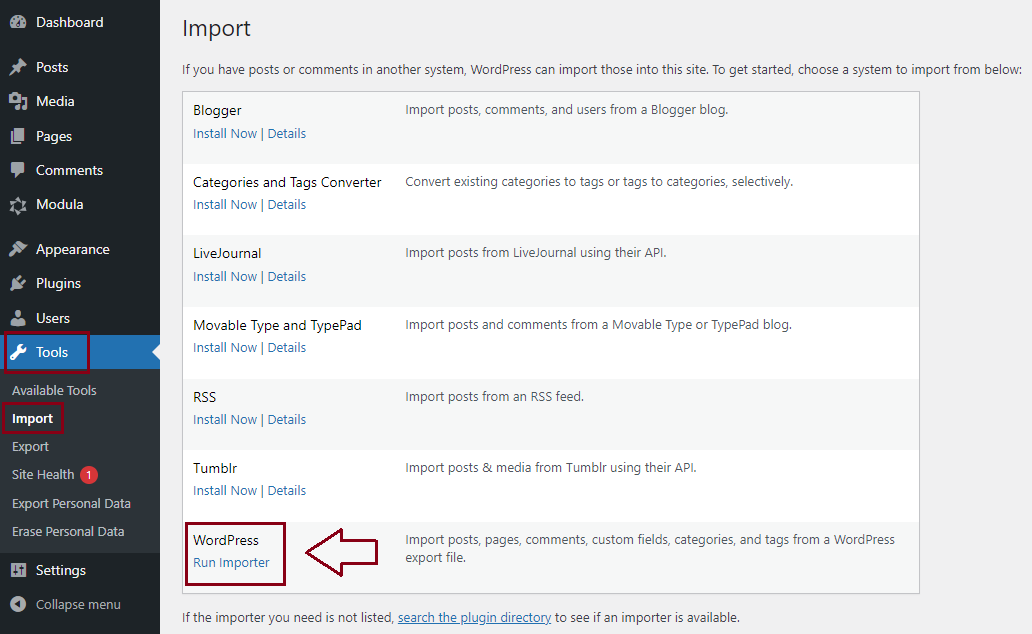Run the WordPress importer
Screen dimensions: 1032x634
pyautogui.click(x=231, y=562)
